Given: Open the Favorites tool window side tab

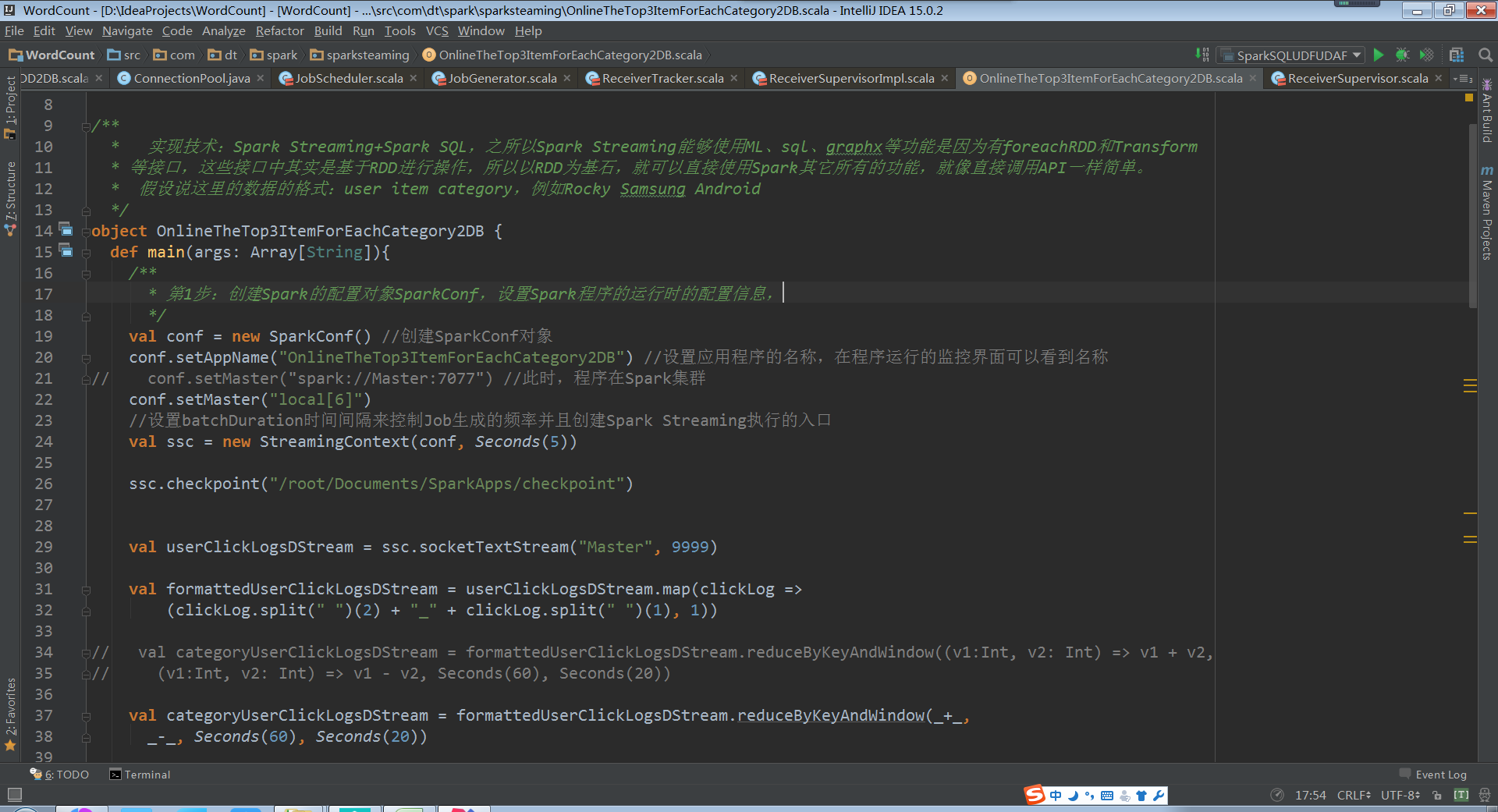Looking at the screenshot, I should [10, 714].
